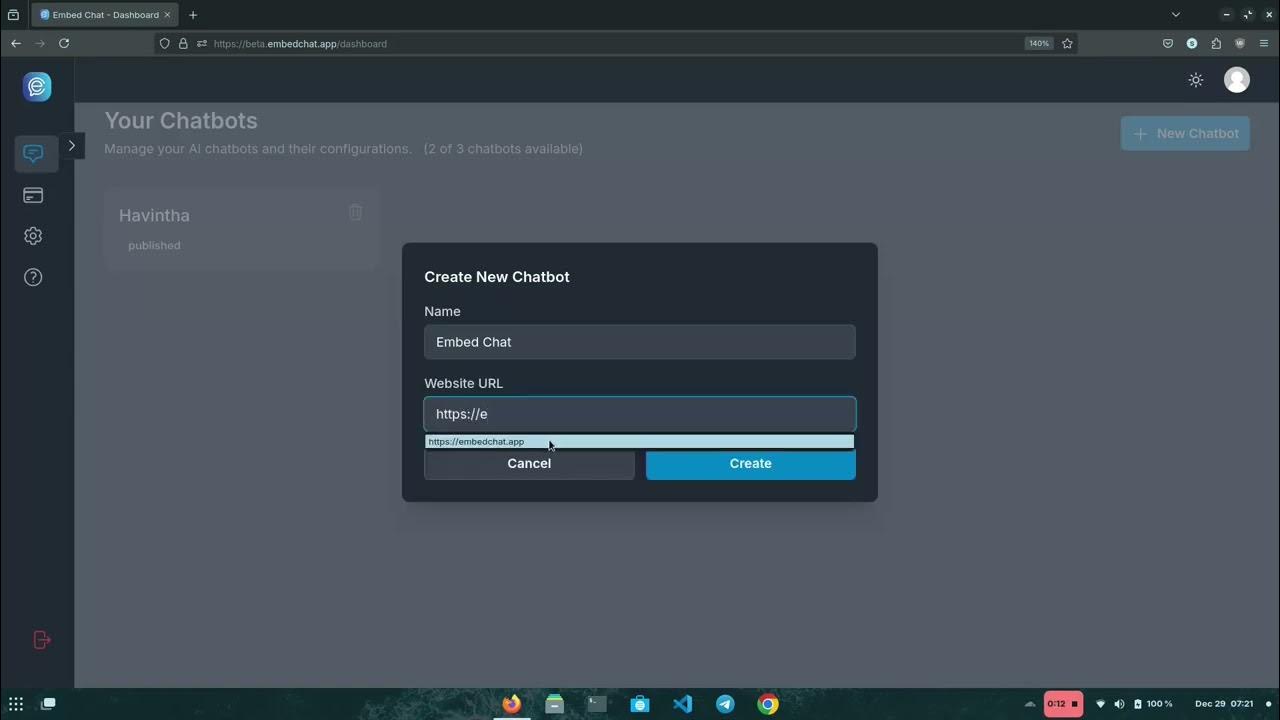
Task: Open a new browser tab
Action: tap(193, 14)
